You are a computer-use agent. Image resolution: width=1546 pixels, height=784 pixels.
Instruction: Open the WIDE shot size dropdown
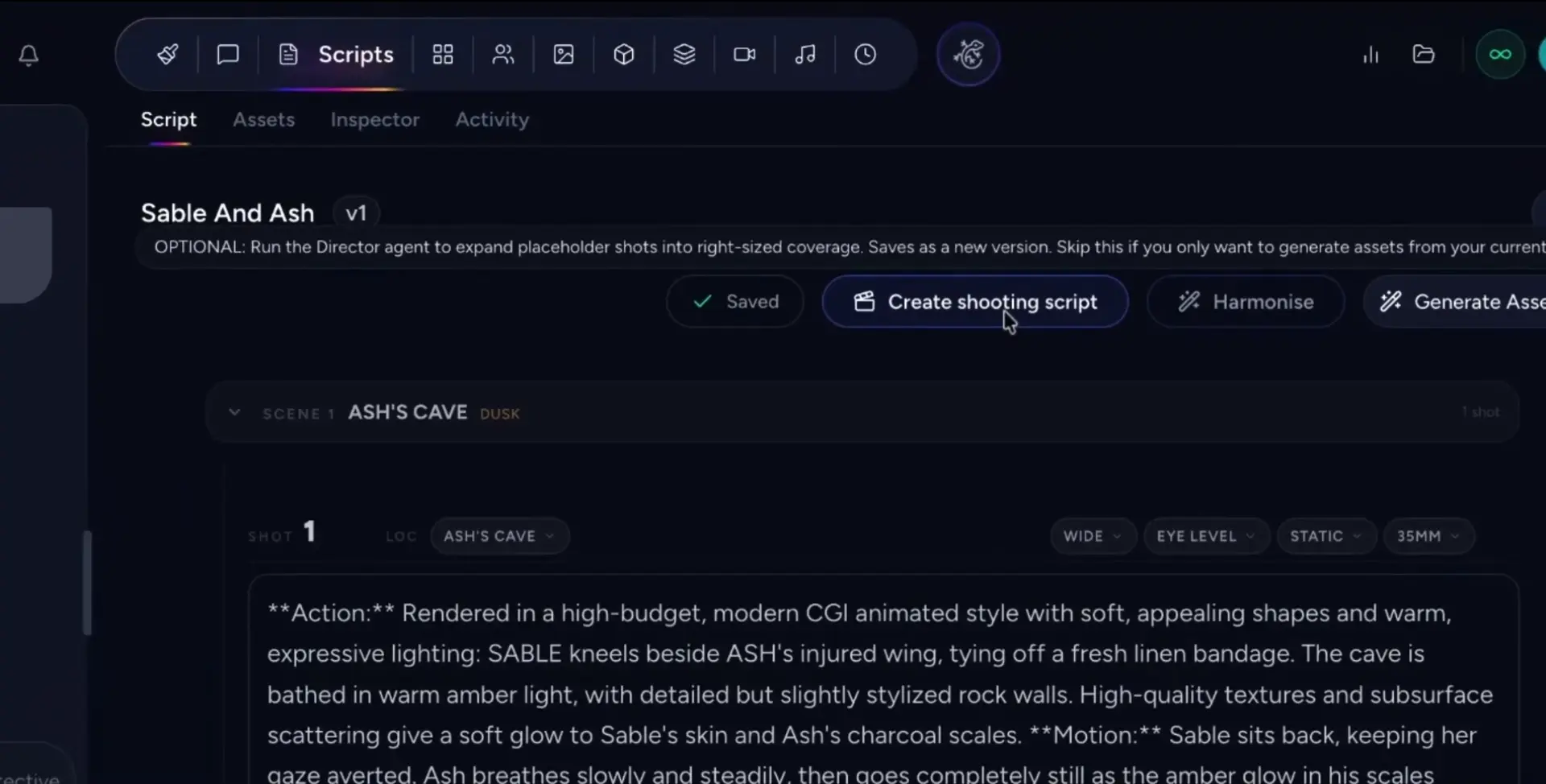[x=1093, y=536]
